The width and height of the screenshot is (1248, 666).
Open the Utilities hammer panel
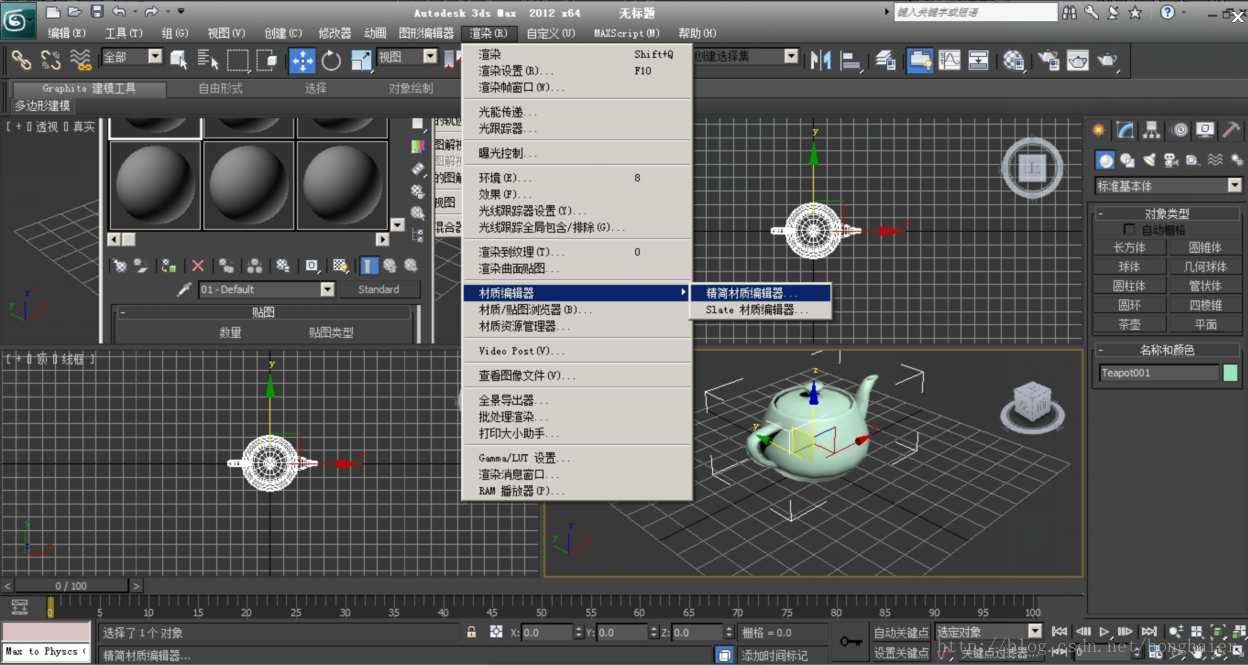1231,130
